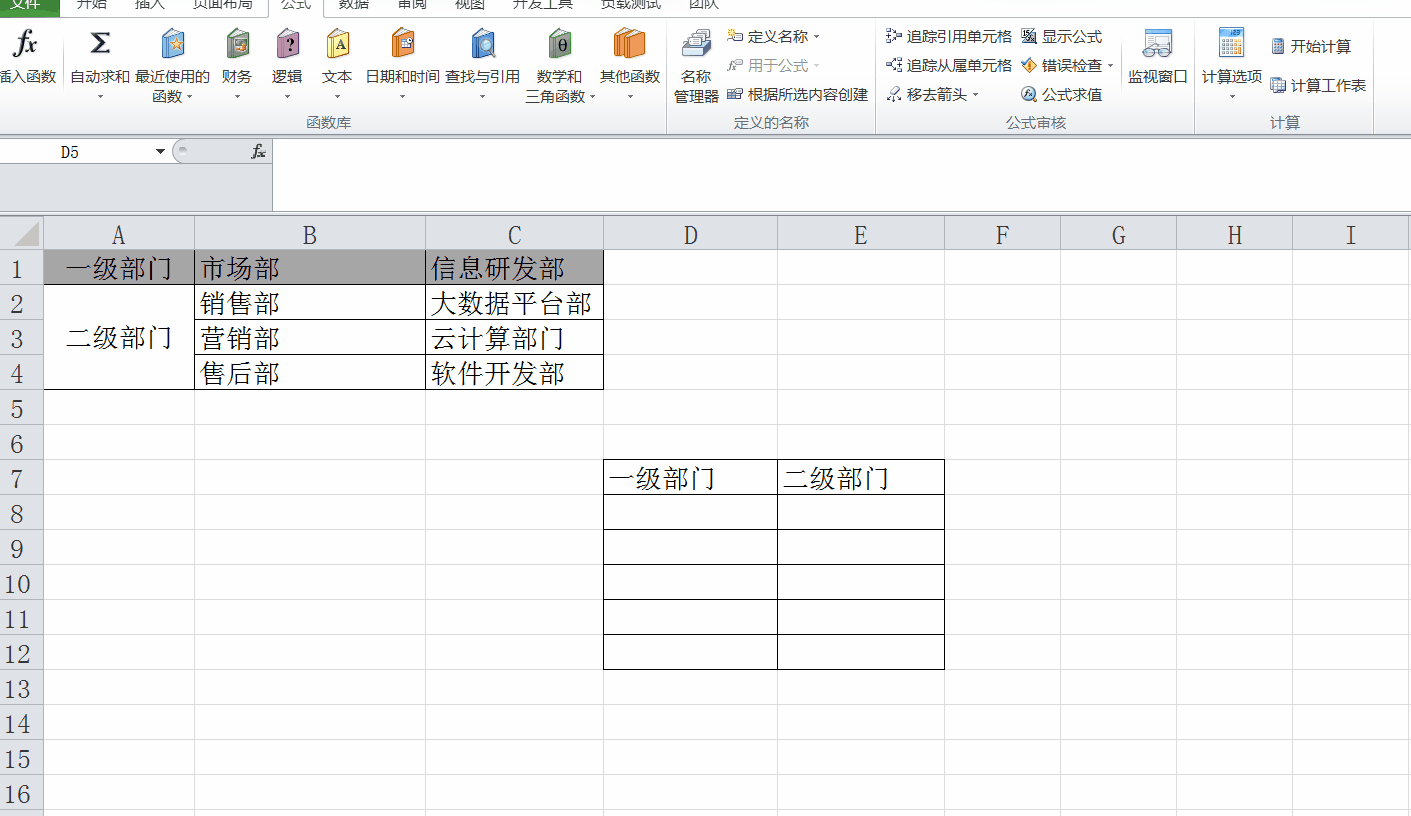Open Math and Trig (数学和三角函数) functions
The image size is (1411, 816).
(x=560, y=66)
